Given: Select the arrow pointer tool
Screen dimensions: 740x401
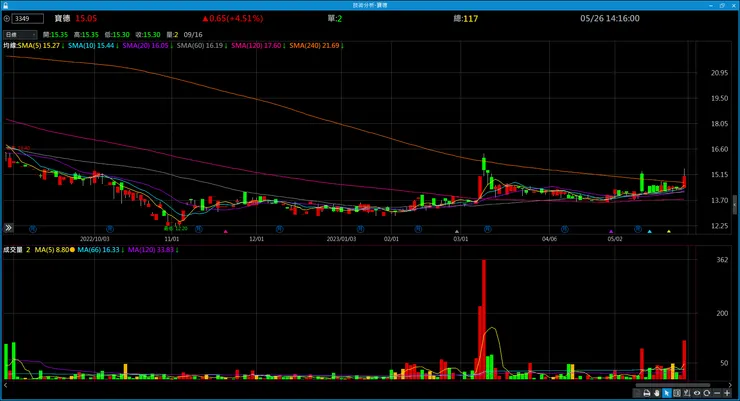Looking at the screenshot, I should coord(666,393).
